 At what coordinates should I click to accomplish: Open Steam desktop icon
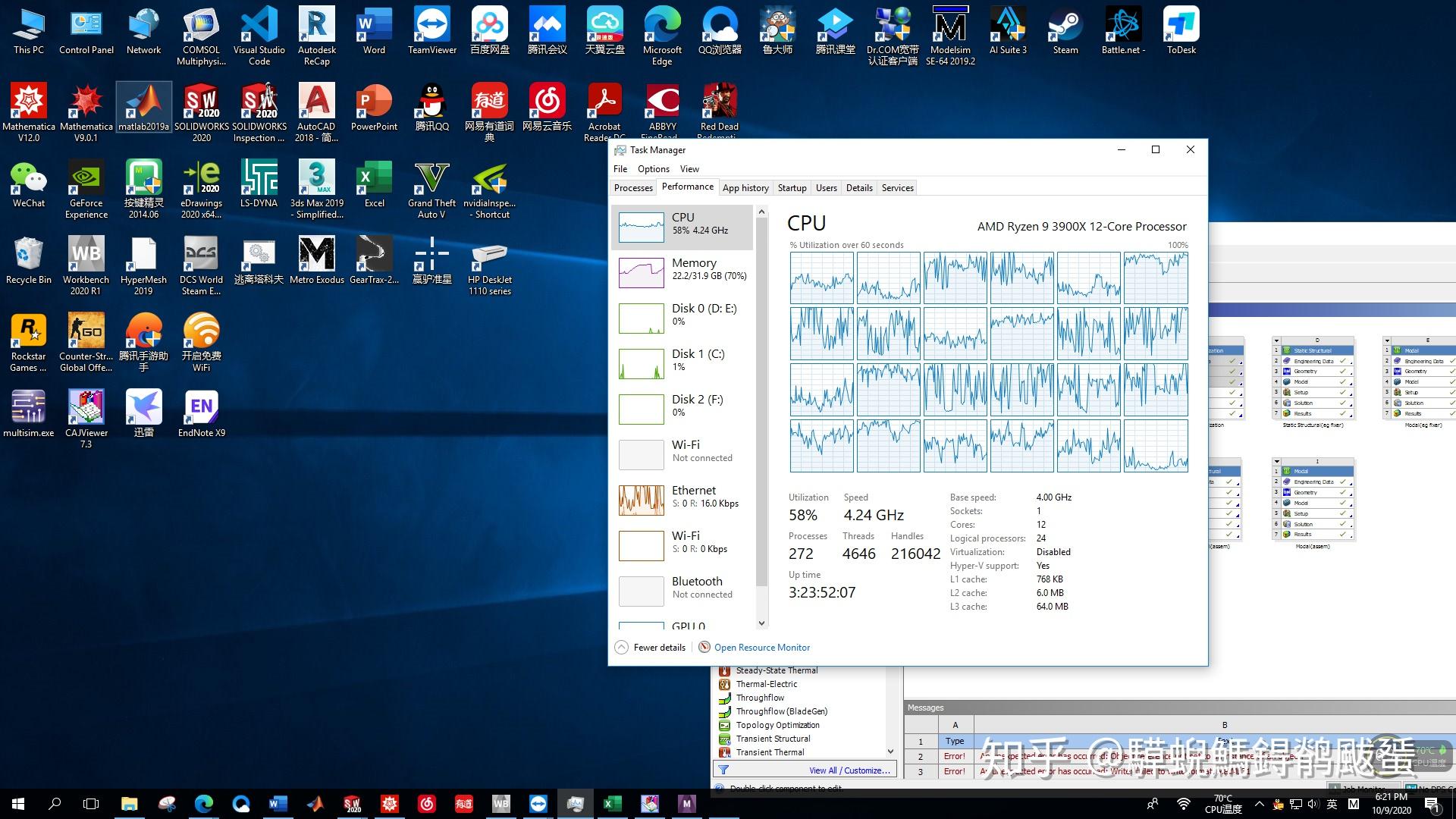tap(1065, 32)
